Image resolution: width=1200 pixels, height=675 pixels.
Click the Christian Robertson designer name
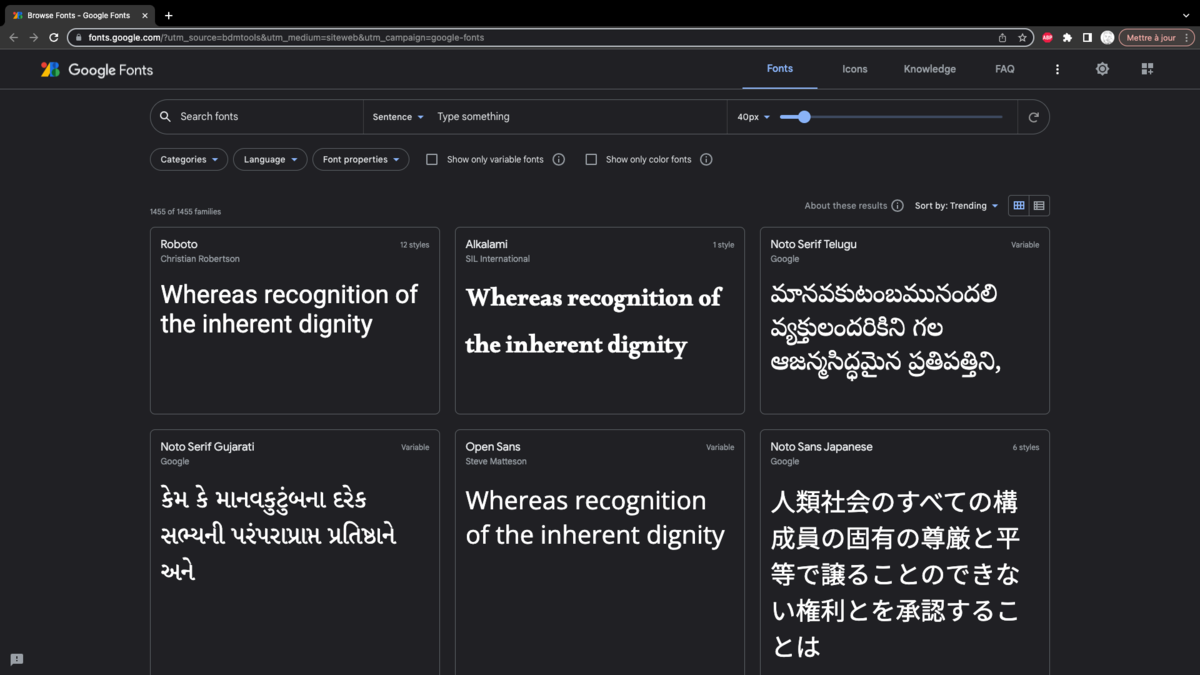coord(200,259)
